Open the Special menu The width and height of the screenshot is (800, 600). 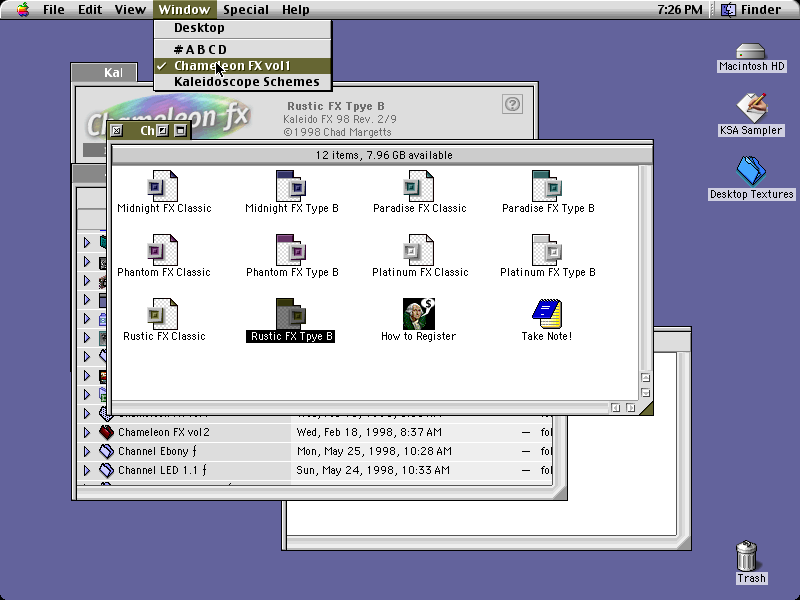click(246, 10)
